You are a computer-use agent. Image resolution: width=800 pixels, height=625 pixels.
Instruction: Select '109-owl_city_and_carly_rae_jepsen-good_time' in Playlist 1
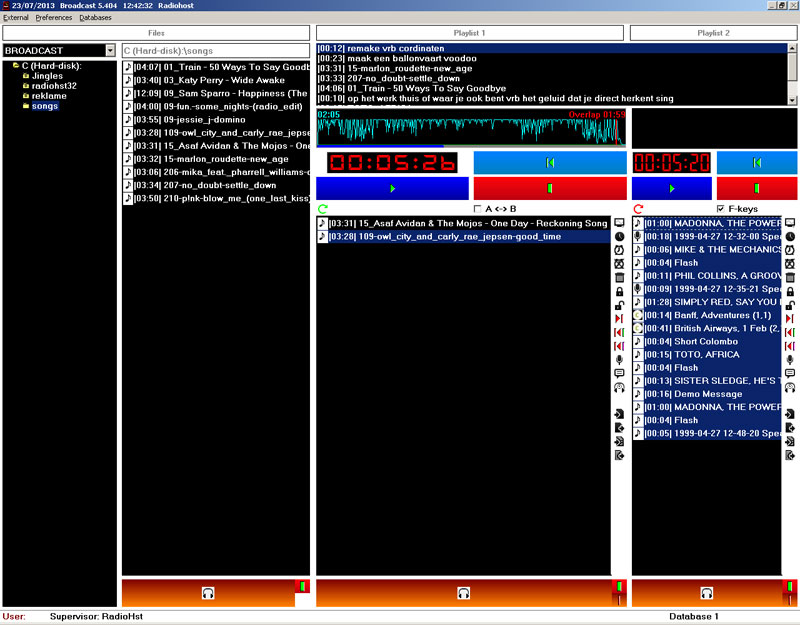click(463, 237)
